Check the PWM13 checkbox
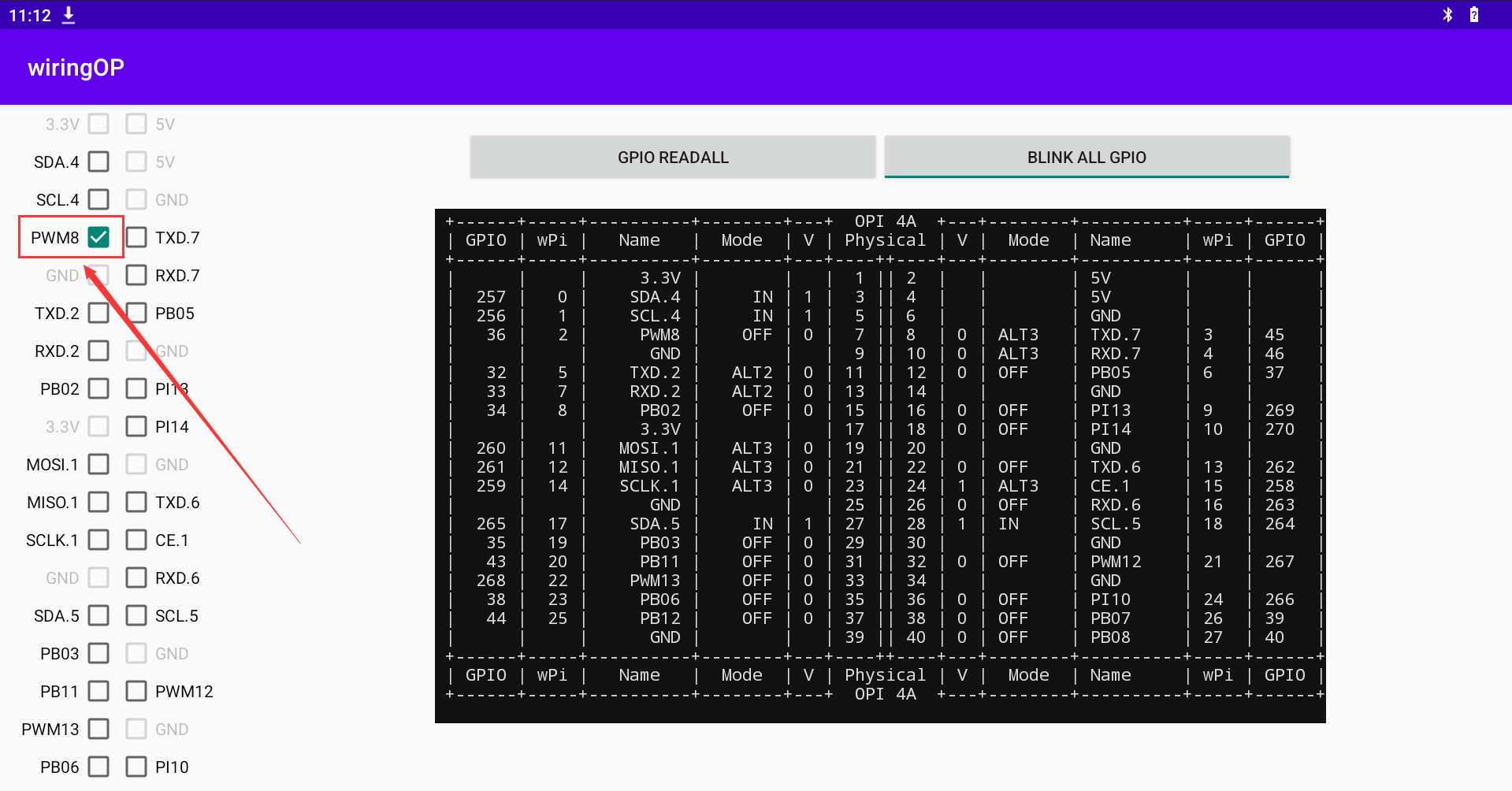 98,729
